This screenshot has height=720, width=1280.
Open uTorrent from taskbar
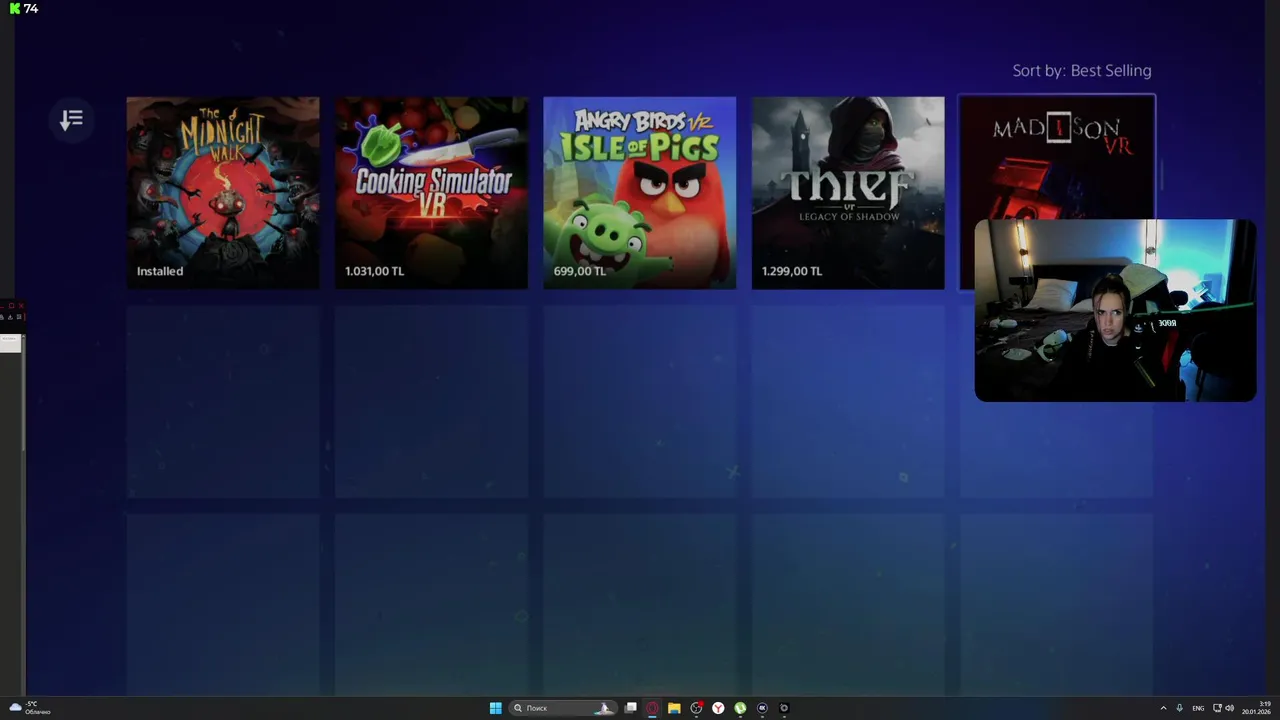pos(740,708)
